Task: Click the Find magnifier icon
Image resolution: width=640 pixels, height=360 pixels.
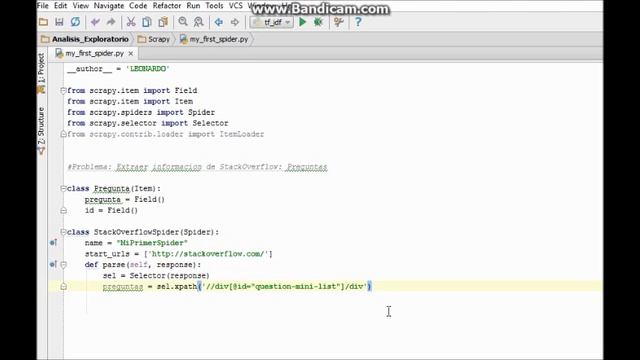Action: pos(183,22)
